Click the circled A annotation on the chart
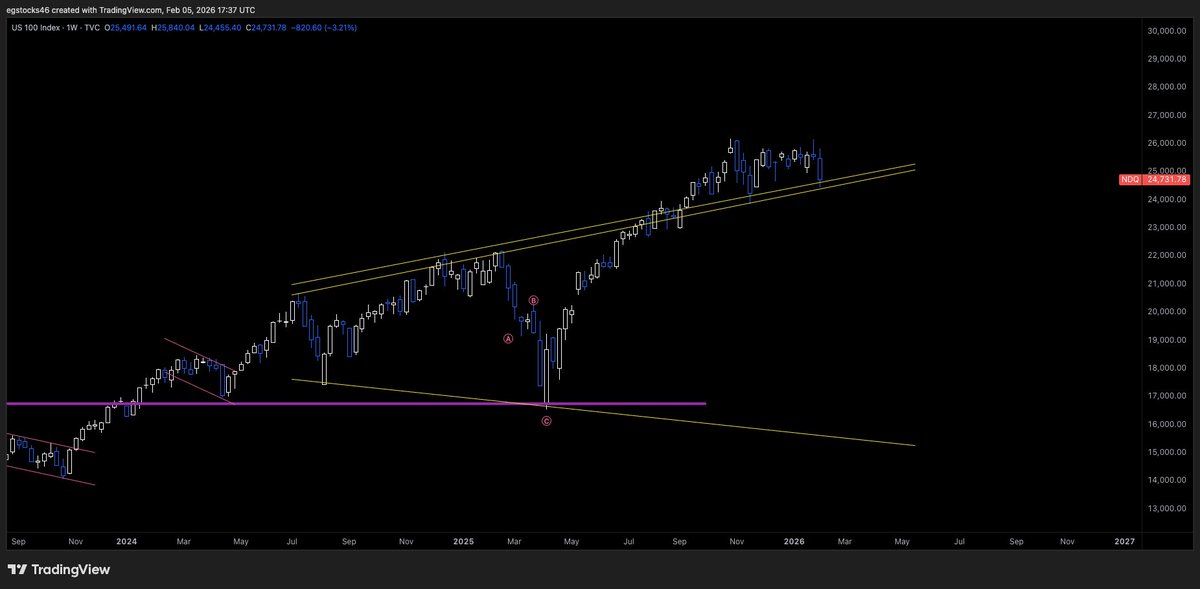This screenshot has width=1200, height=589. coord(507,339)
